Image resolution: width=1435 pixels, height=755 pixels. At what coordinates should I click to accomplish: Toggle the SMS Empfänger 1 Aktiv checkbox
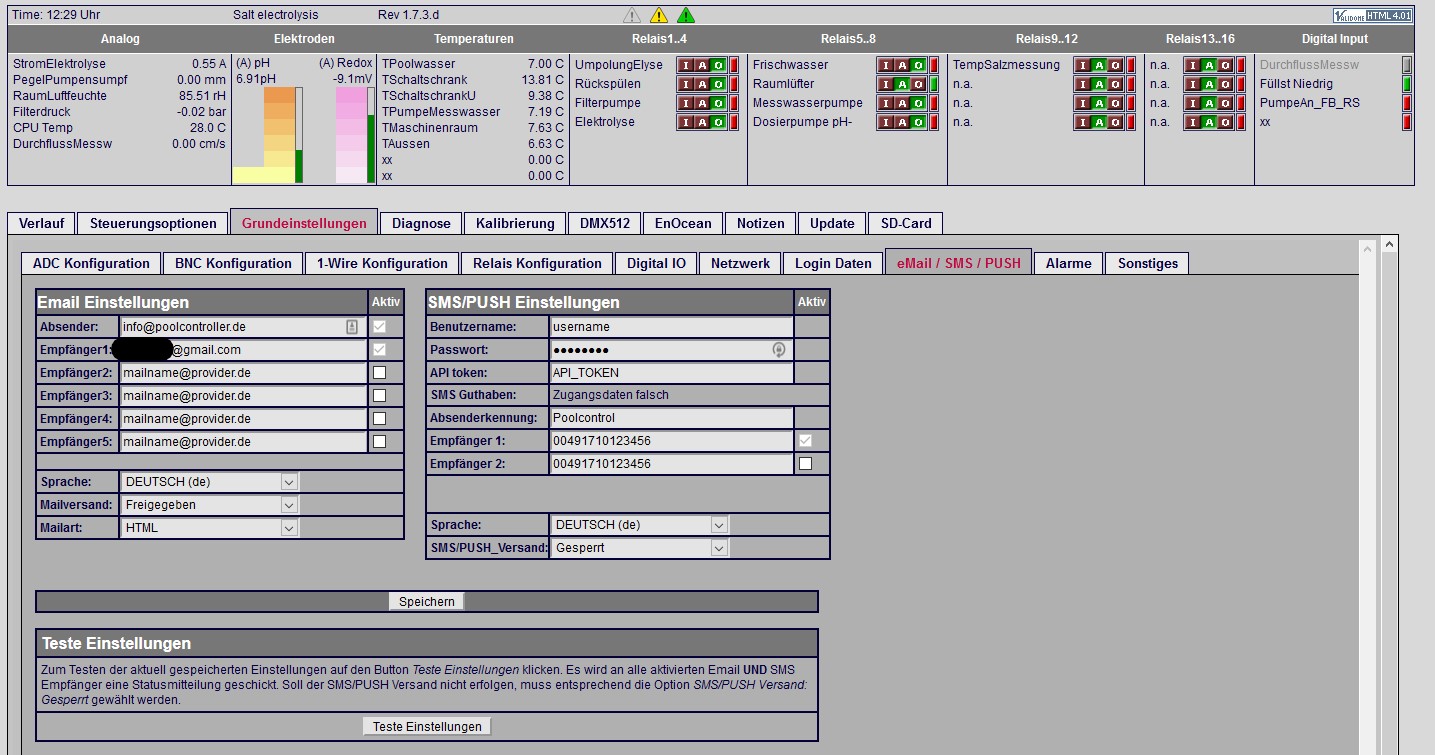806,441
